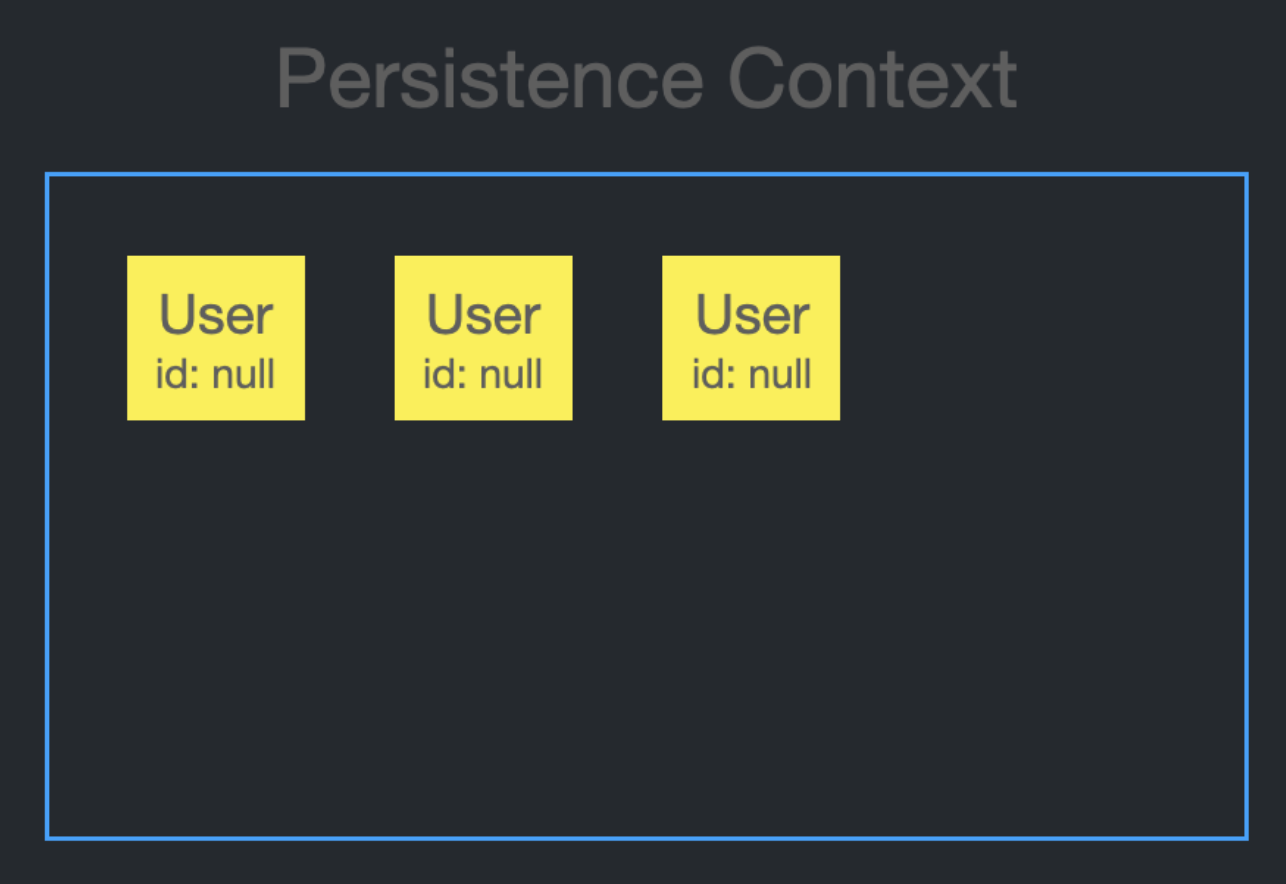Click "id: null" text in rightmost User box
The width and height of the screenshot is (1286, 884).
pos(752,375)
